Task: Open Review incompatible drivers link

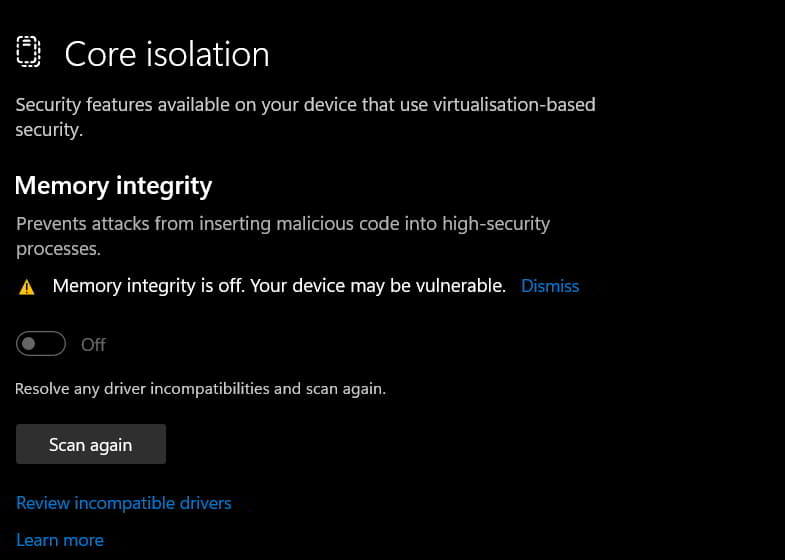Action: click(x=124, y=502)
